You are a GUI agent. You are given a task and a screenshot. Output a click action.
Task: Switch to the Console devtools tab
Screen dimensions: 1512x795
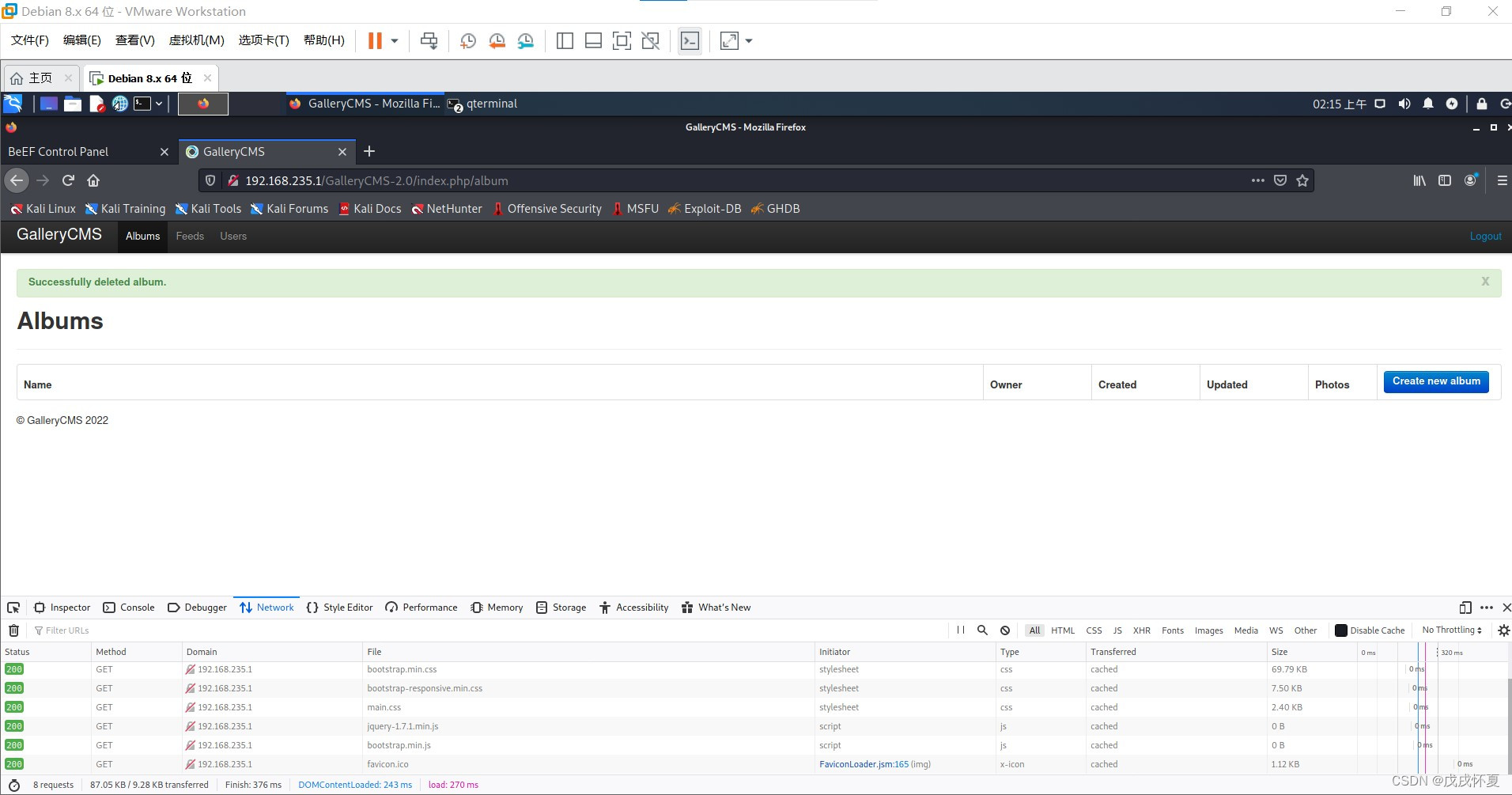point(129,608)
